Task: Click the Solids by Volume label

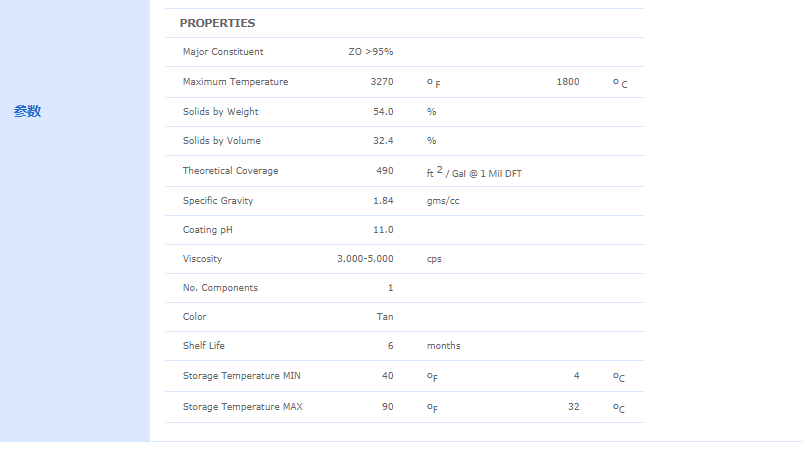Action: (x=221, y=141)
